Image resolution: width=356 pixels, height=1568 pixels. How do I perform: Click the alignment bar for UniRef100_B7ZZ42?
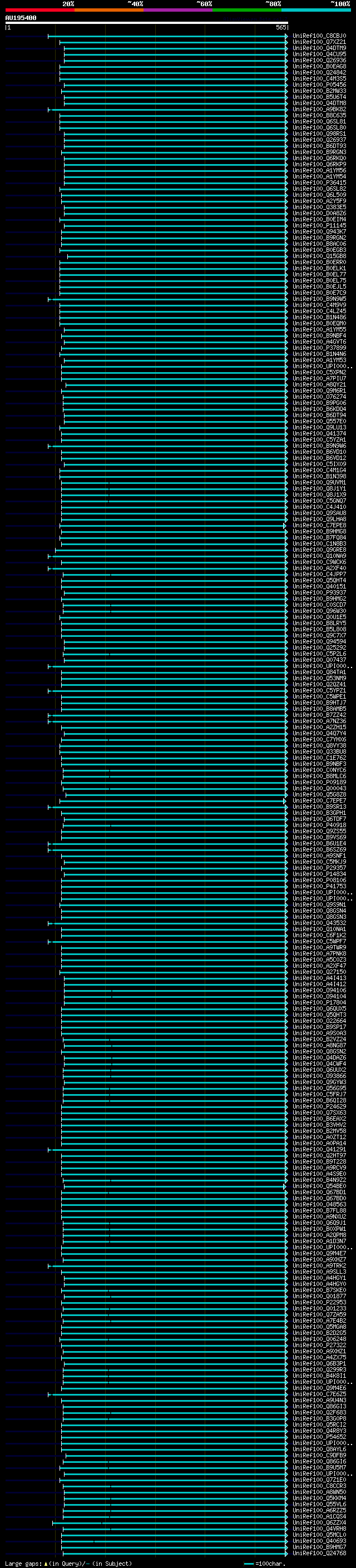pyautogui.click(x=168, y=715)
